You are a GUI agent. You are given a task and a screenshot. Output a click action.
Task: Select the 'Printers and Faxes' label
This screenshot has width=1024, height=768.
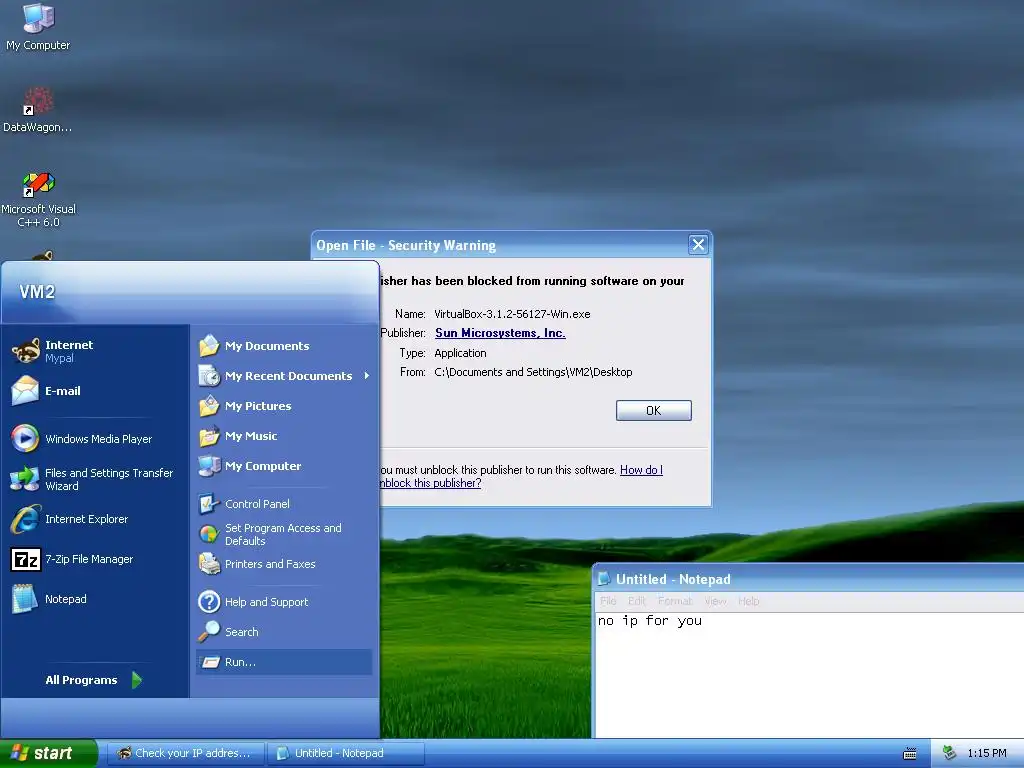270,564
